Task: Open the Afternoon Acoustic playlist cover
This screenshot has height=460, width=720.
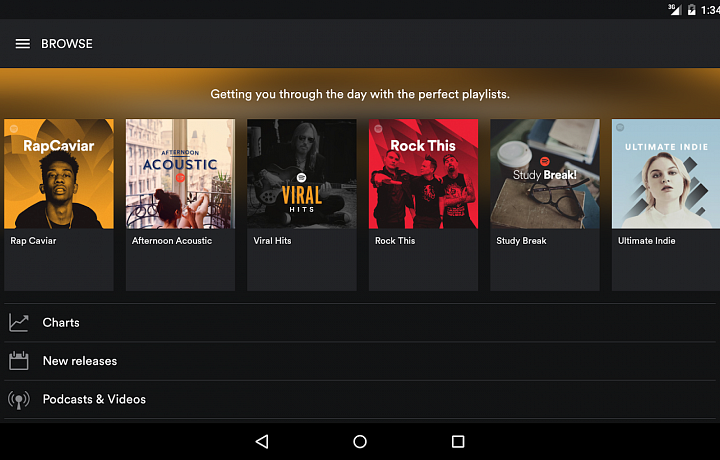Action: click(x=180, y=174)
